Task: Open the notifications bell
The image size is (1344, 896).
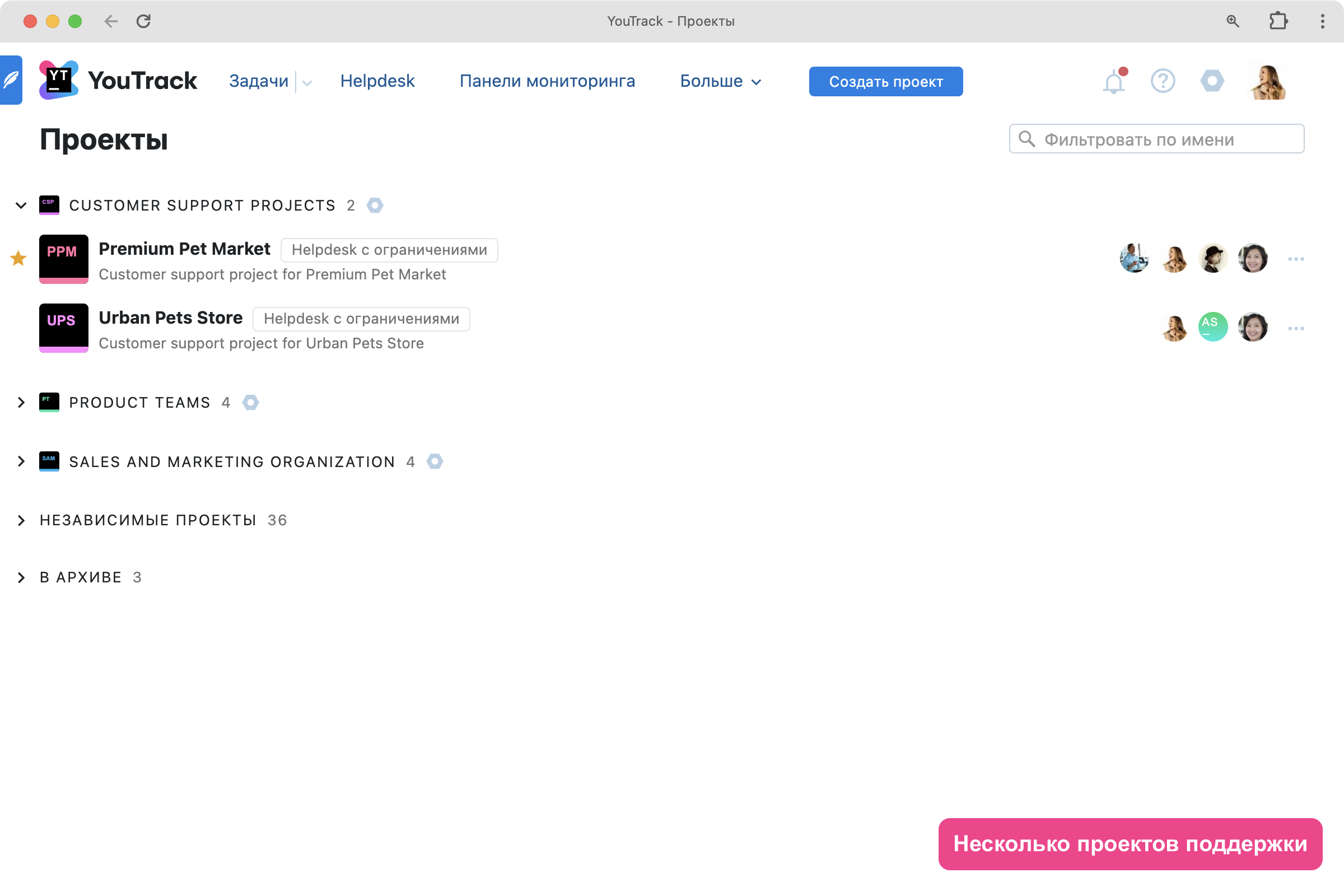Action: pyautogui.click(x=1113, y=82)
